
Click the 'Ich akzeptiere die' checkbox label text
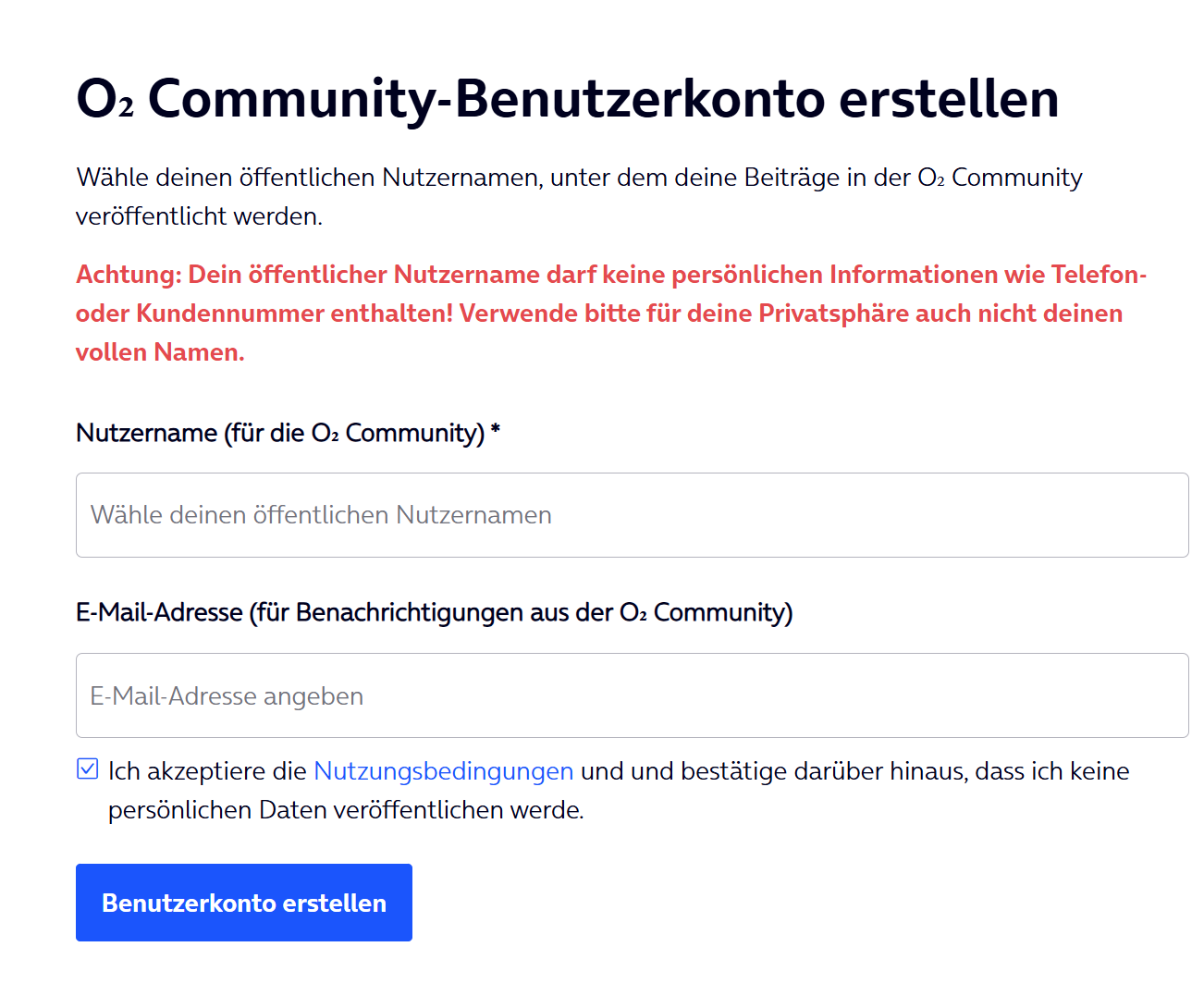click(x=208, y=771)
